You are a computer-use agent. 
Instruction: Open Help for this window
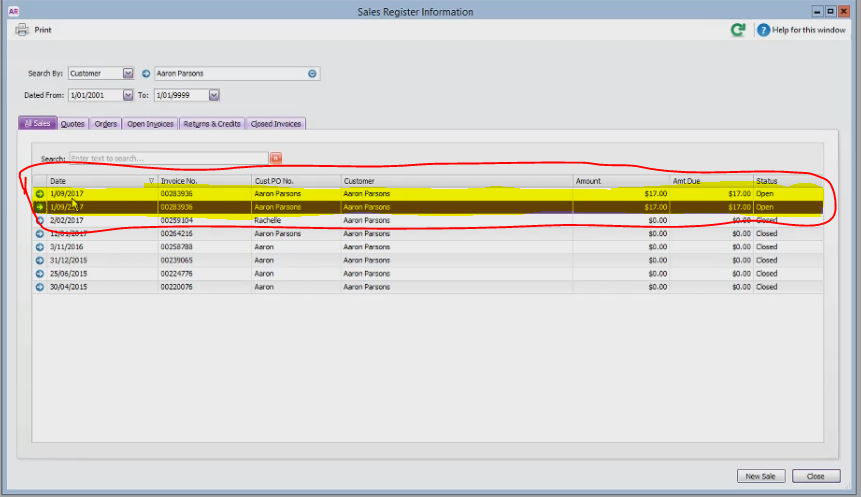pos(801,30)
